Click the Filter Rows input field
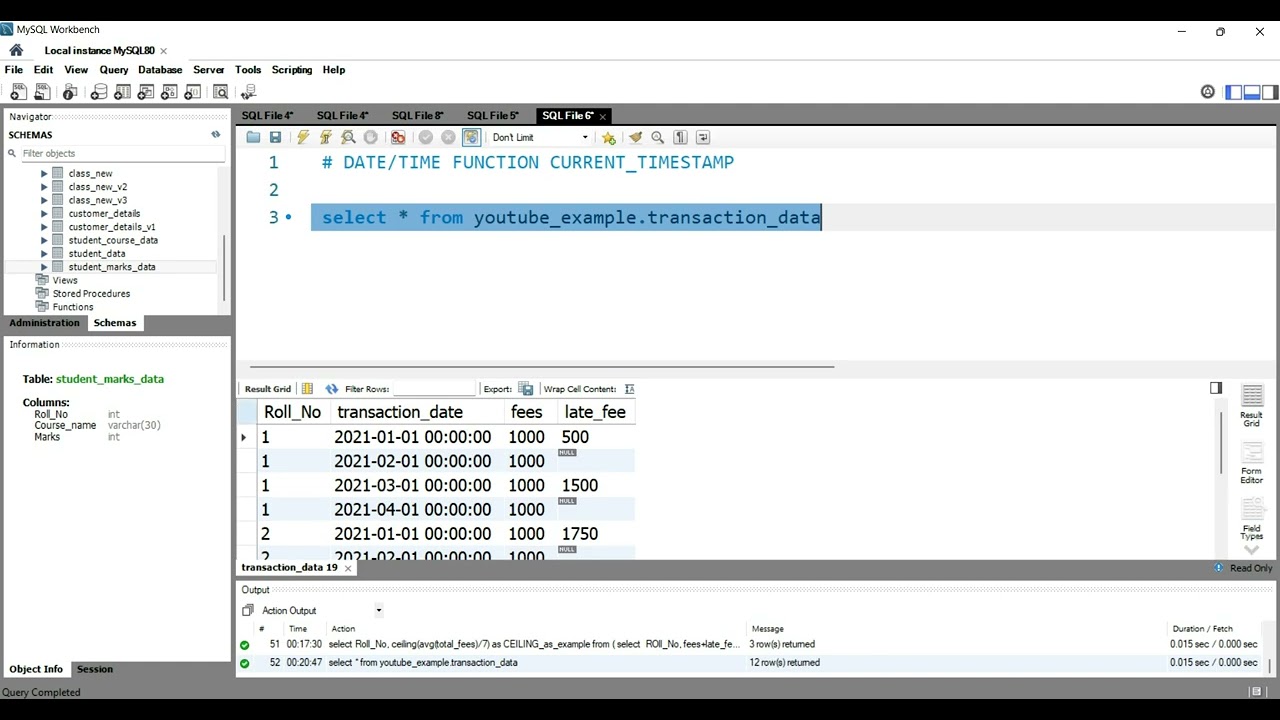The image size is (1280, 720). coord(434,389)
